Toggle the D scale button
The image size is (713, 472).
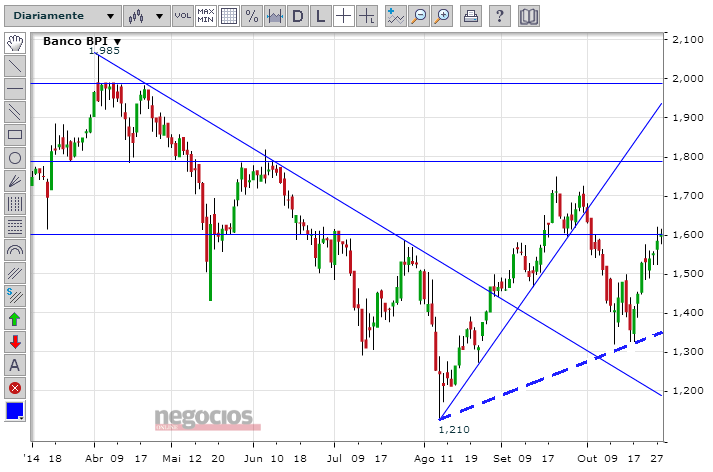298,16
